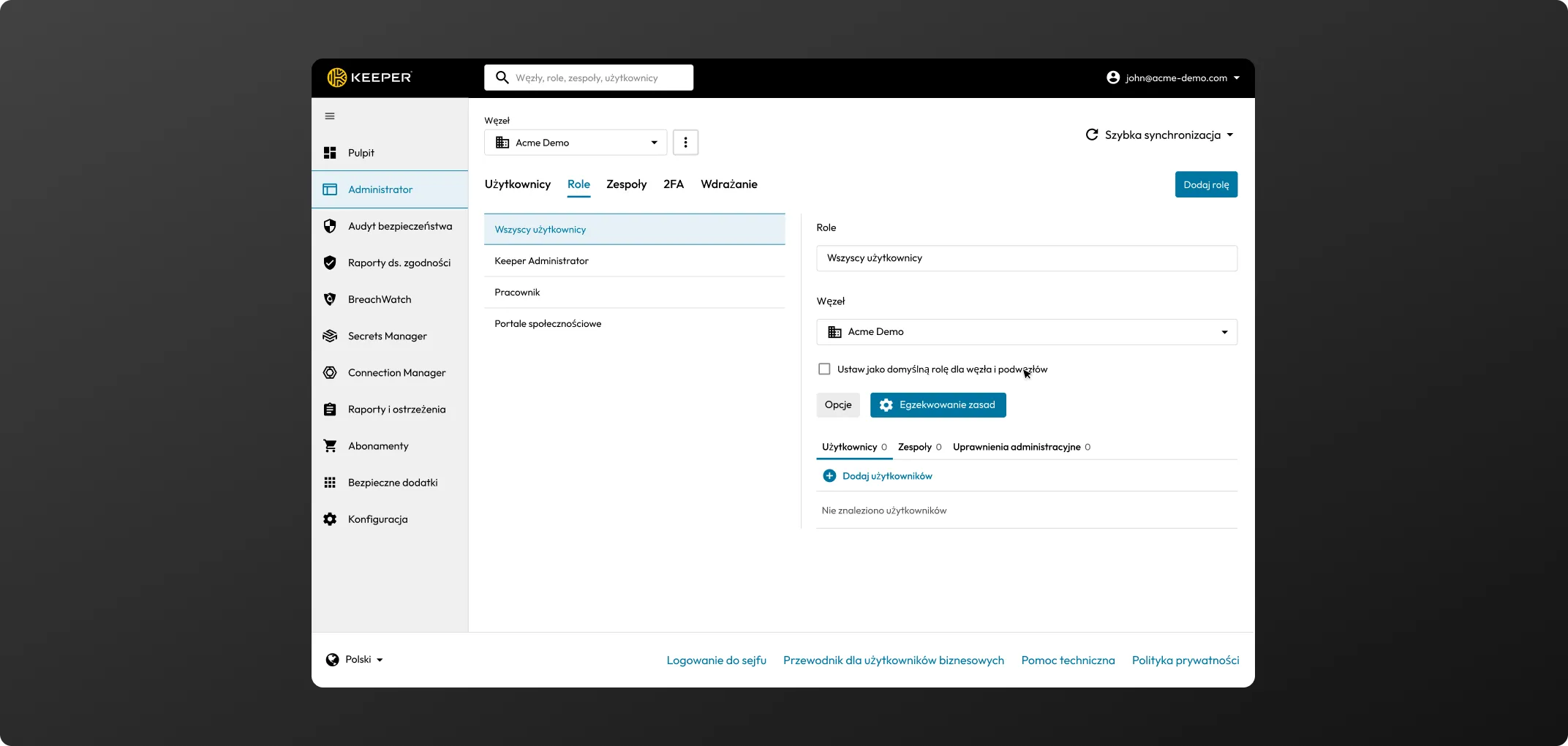Click the user account avatar icon
This screenshot has height=746, width=1568.
[1113, 78]
